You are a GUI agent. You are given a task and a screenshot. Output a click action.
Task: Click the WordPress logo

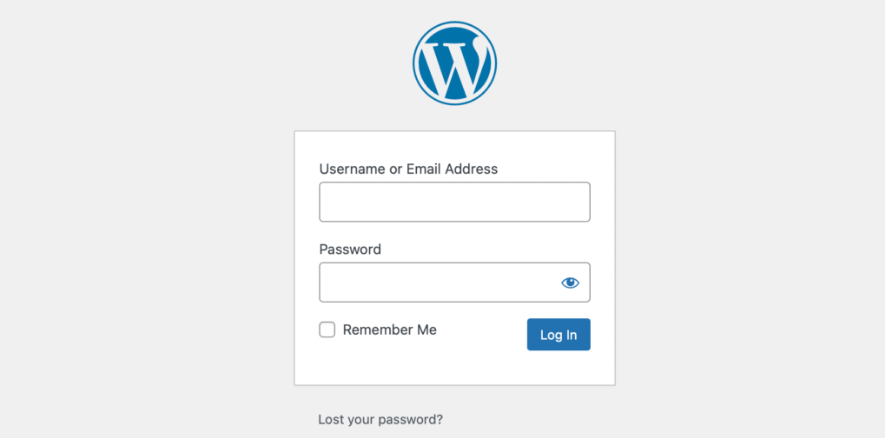[454, 62]
